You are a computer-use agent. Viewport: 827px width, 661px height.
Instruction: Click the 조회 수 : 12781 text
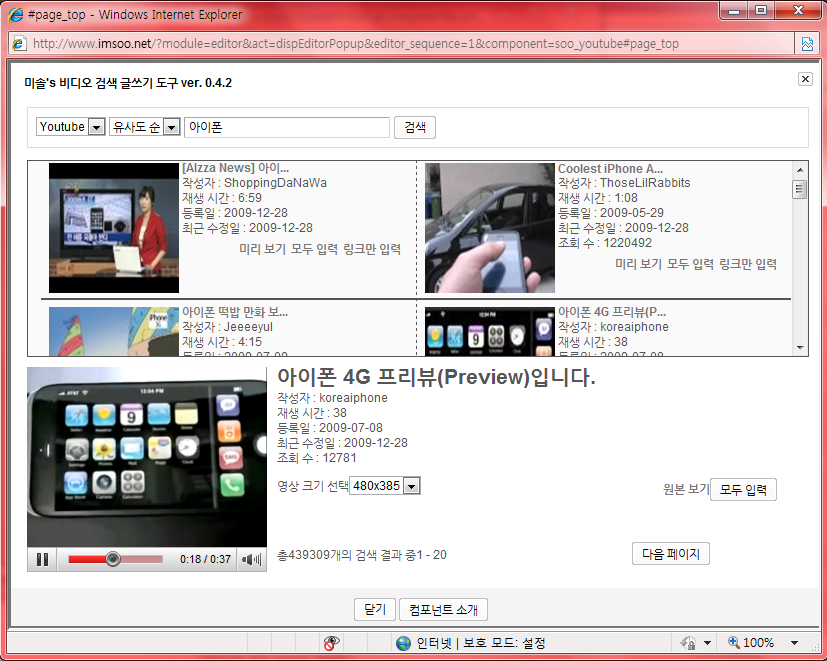[x=316, y=457]
